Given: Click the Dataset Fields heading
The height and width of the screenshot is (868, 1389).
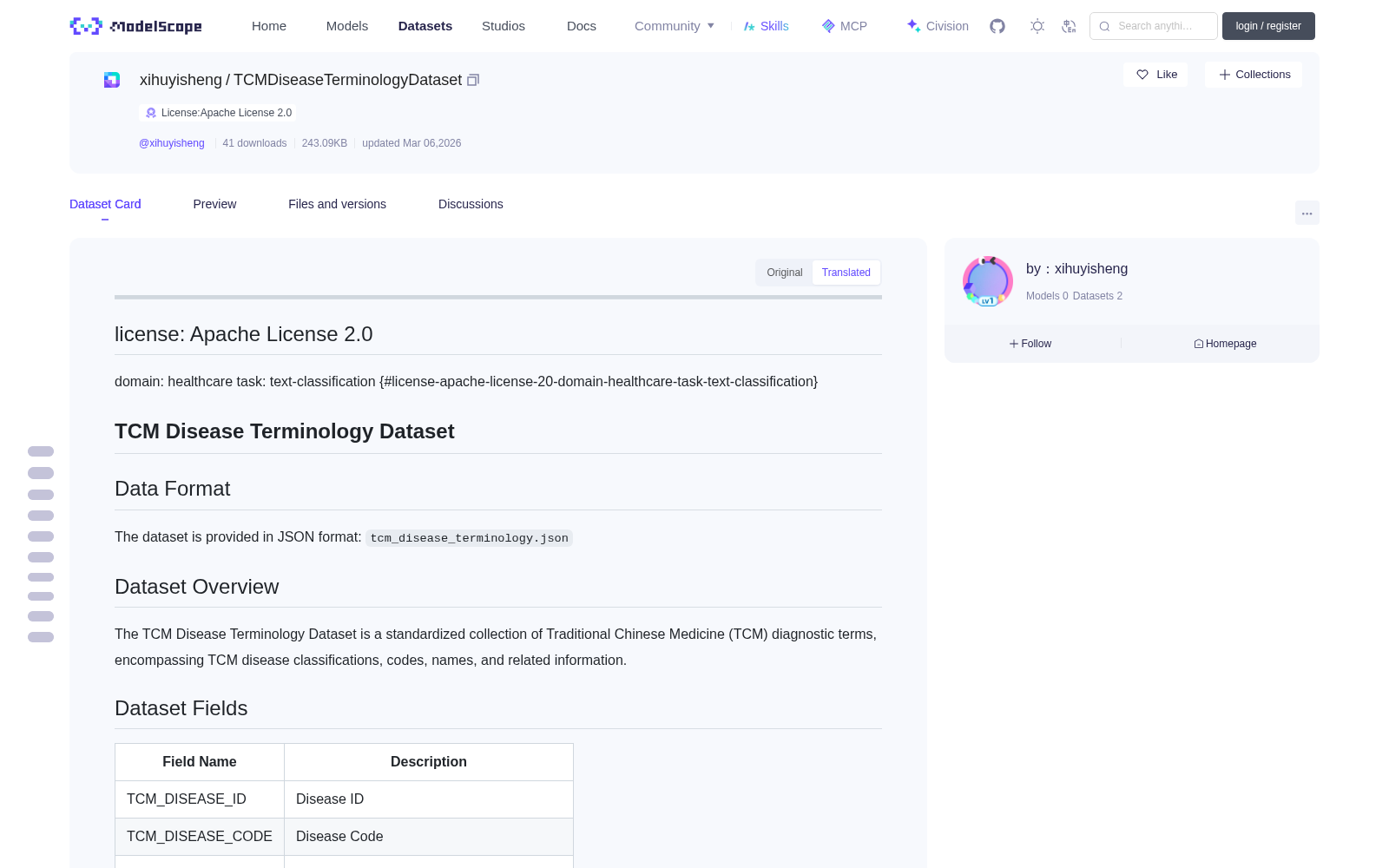Looking at the screenshot, I should [x=181, y=708].
